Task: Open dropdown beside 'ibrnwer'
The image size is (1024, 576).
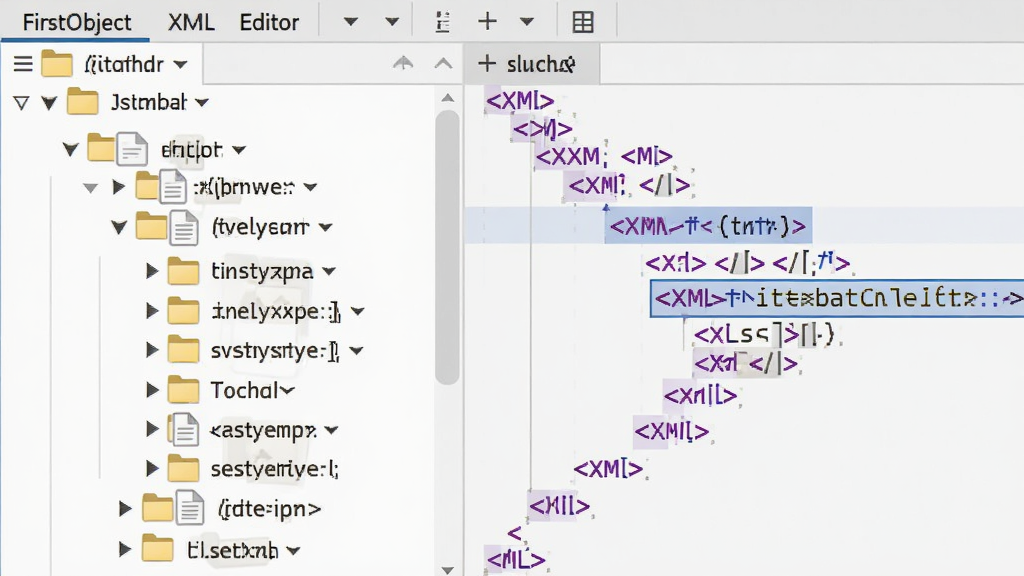Action: pos(310,188)
